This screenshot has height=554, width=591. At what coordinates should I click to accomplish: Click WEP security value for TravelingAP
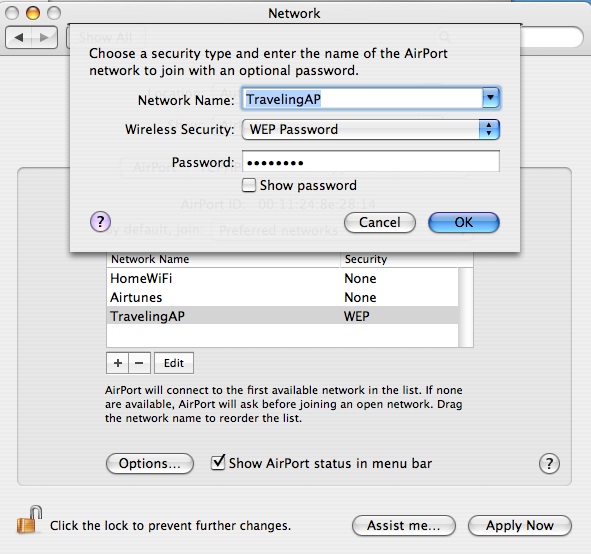click(357, 316)
